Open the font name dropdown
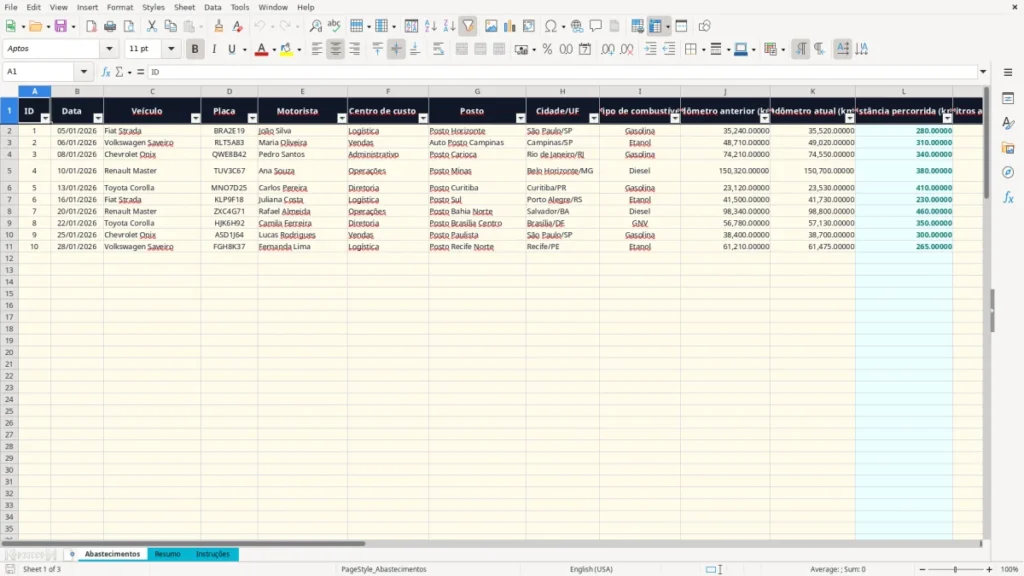1024x576 pixels. pos(109,49)
